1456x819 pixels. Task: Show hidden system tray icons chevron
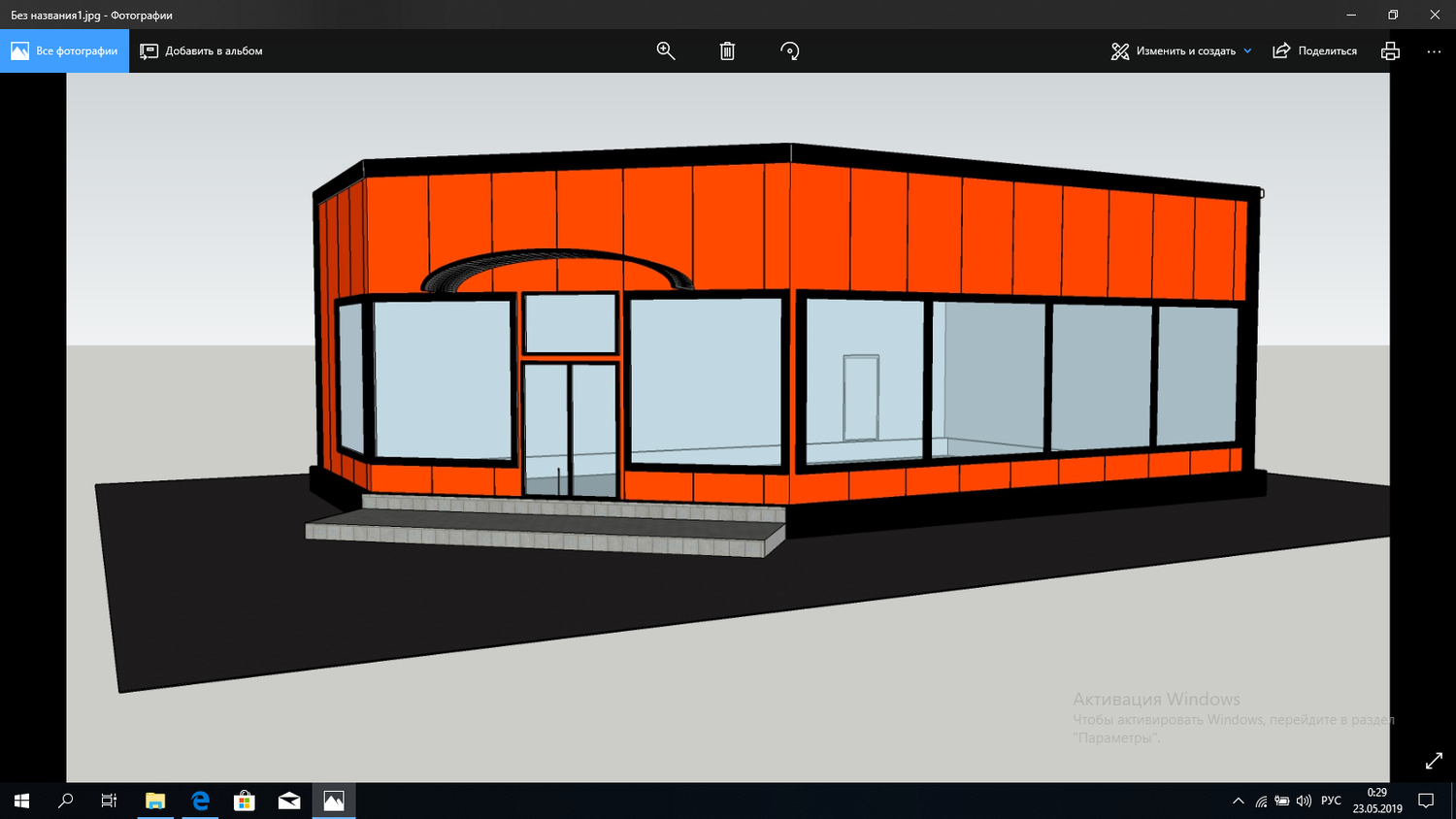(1238, 801)
